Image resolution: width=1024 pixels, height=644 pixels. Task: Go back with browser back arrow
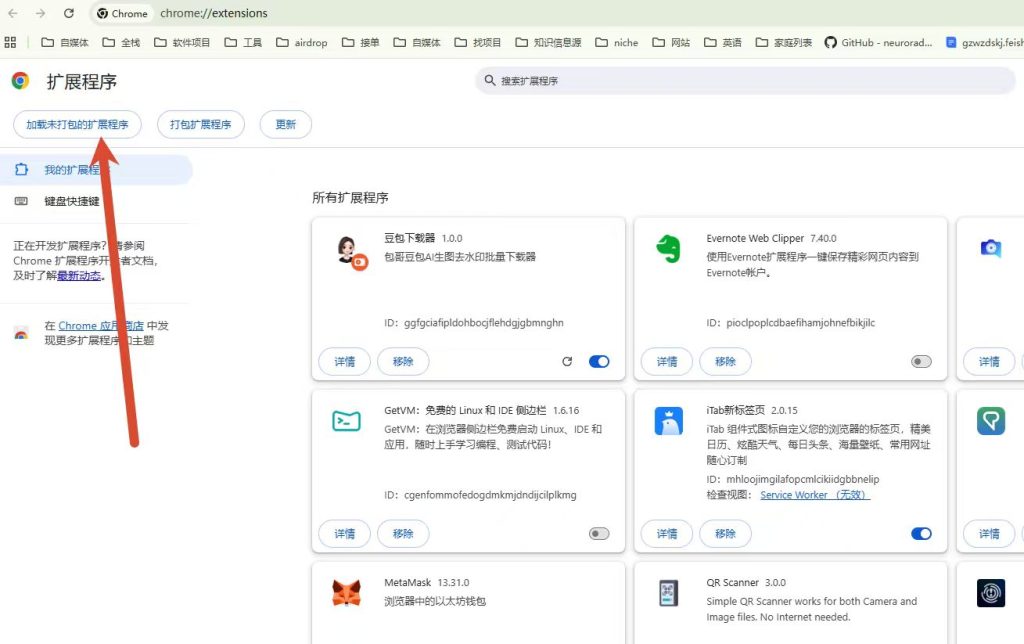(x=13, y=13)
